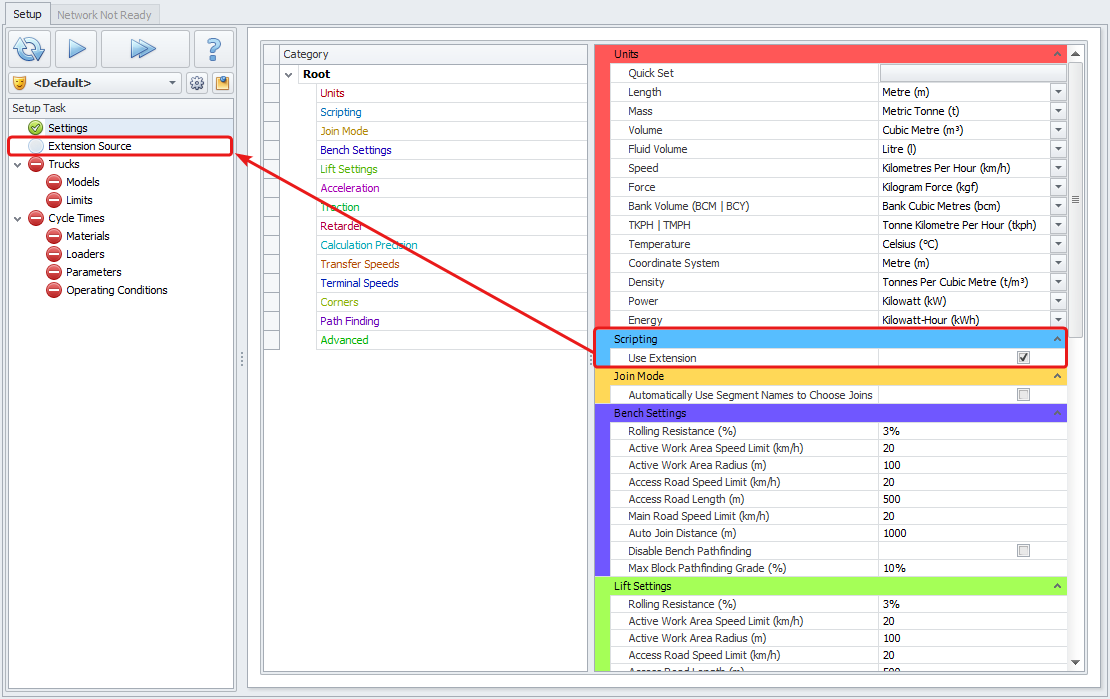
Task: Collapse the Root category node
Action: click(x=289, y=74)
